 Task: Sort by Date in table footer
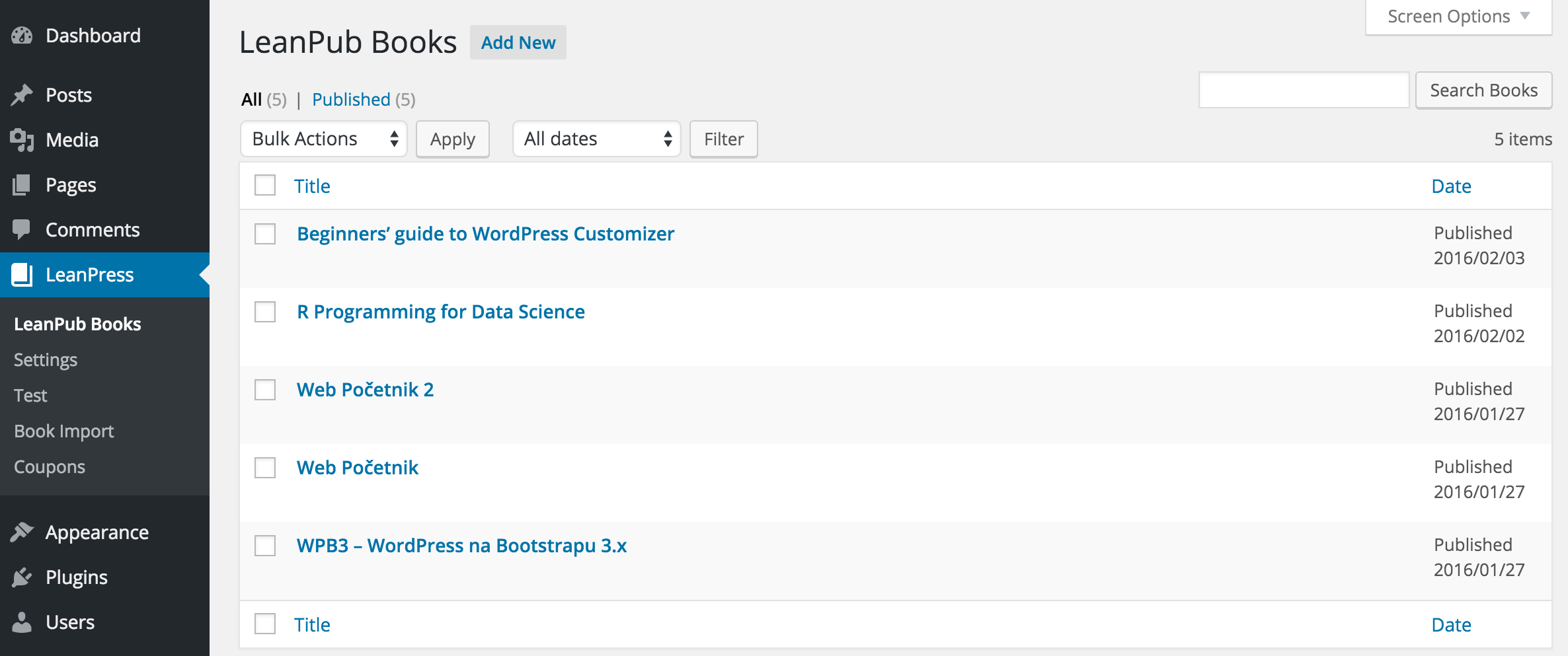[x=1452, y=625]
